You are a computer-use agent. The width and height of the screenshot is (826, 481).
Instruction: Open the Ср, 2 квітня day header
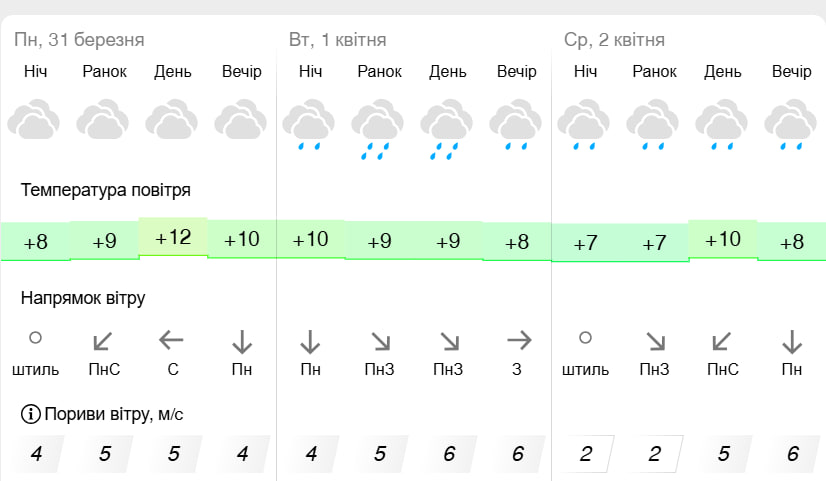[x=614, y=40]
